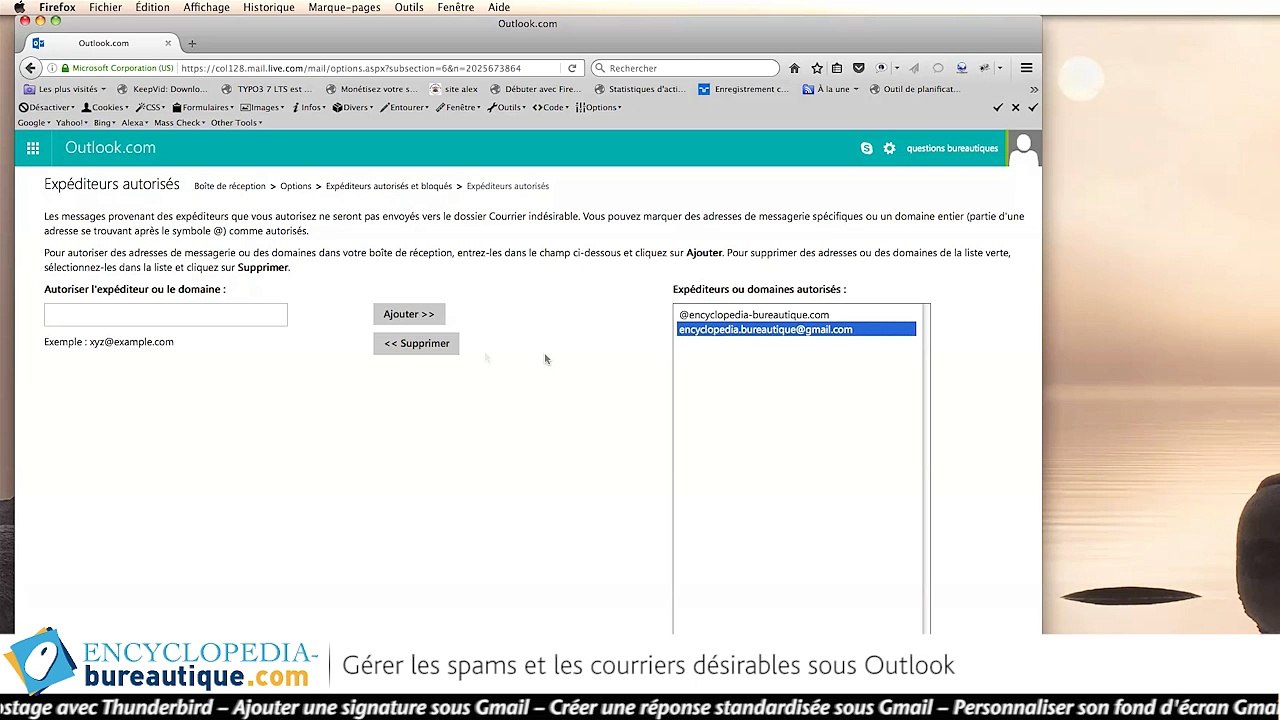Click the Pocket icon in toolbar
The image size is (1280, 720).
[x=858, y=68]
